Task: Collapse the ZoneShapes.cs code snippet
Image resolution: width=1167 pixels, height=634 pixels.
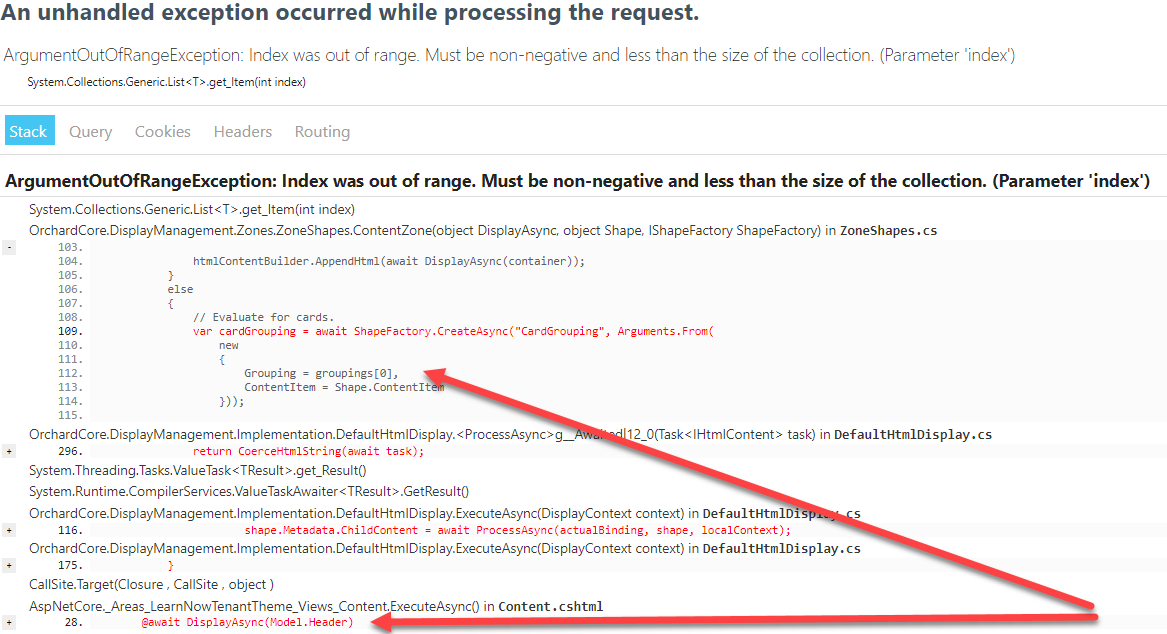Action: point(9,245)
